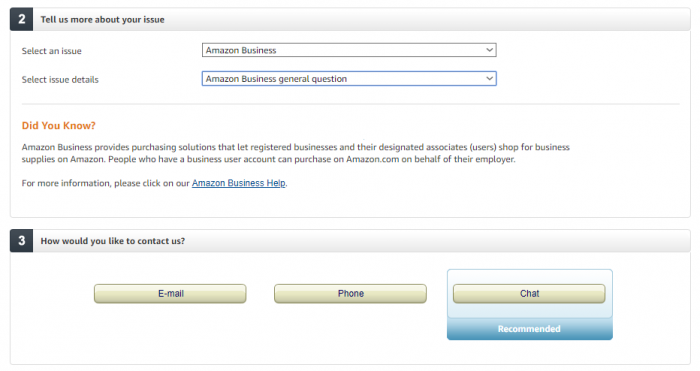Select the How would you like to contact us header
This screenshot has width=700, height=371.
click(x=112, y=241)
